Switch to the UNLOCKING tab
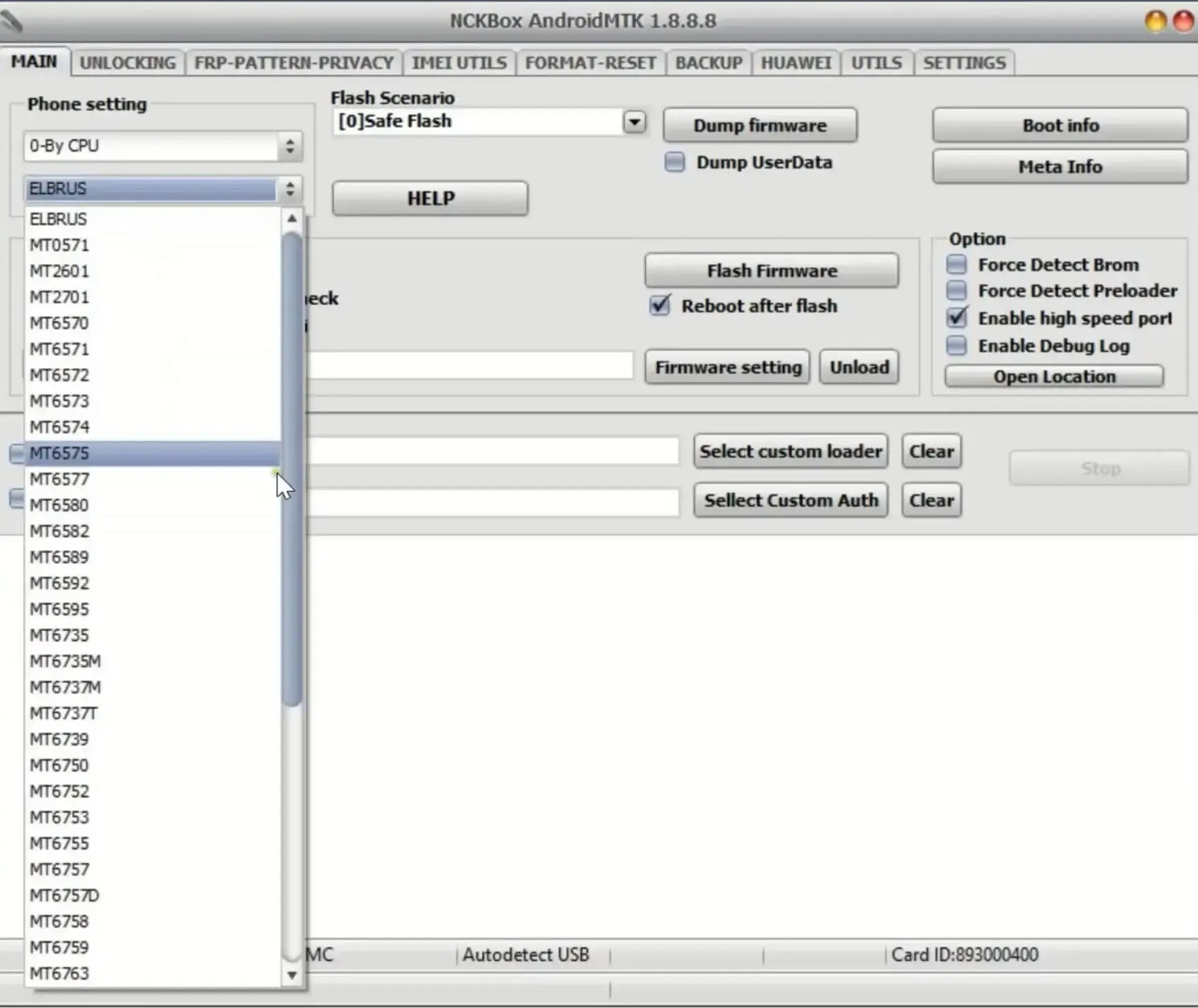The width and height of the screenshot is (1198, 1008). tap(127, 63)
